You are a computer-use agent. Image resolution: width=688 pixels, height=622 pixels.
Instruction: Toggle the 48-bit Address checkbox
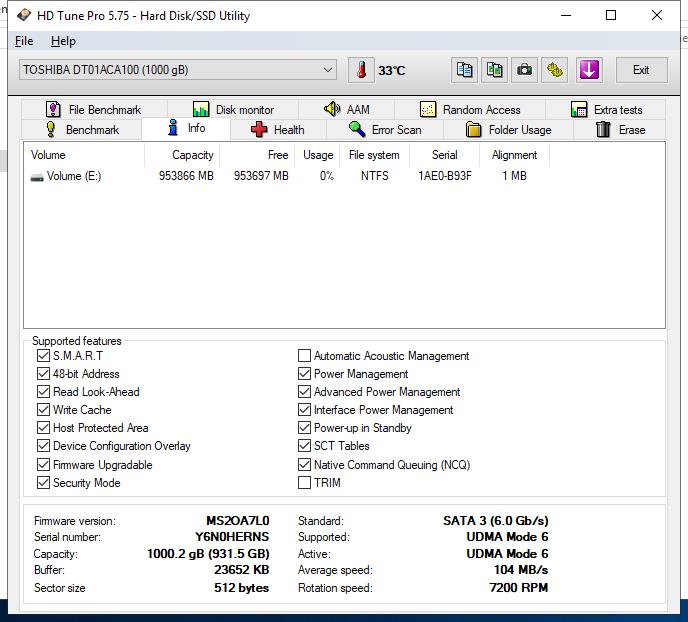click(x=43, y=373)
